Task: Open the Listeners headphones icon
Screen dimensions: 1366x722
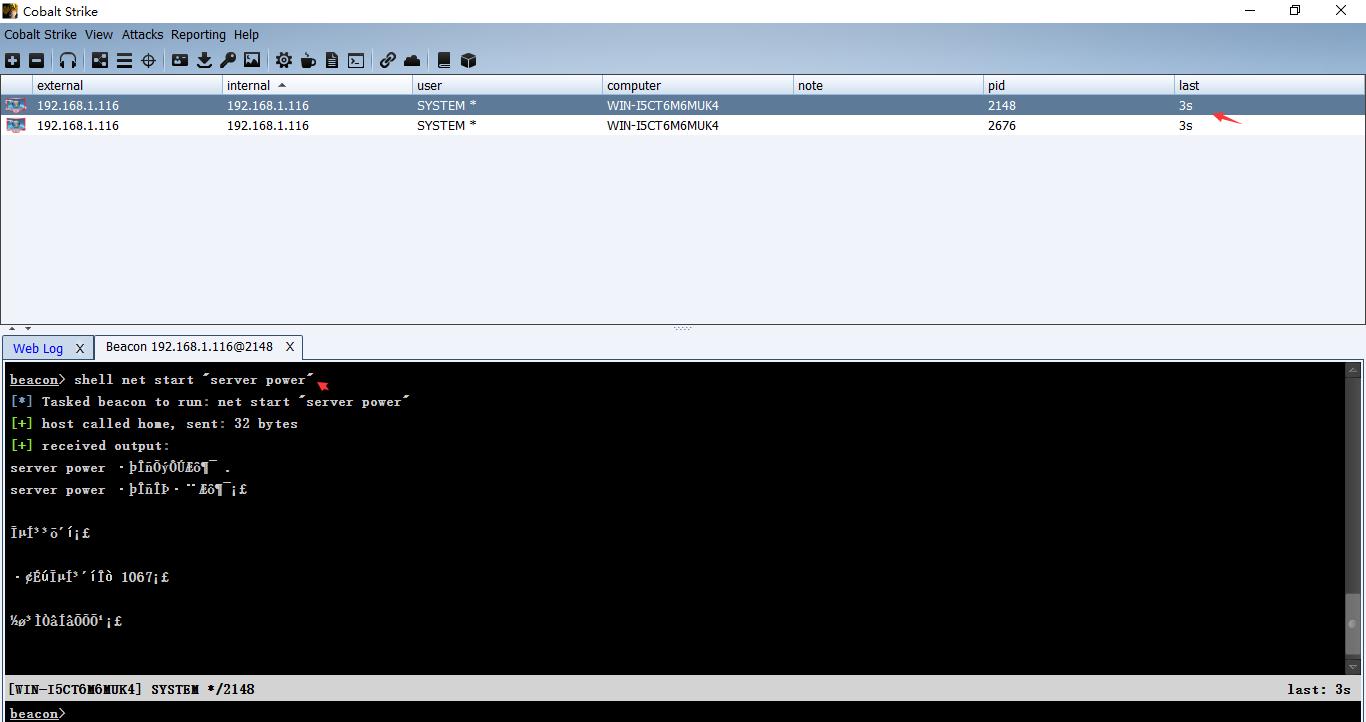Action: [x=68, y=60]
